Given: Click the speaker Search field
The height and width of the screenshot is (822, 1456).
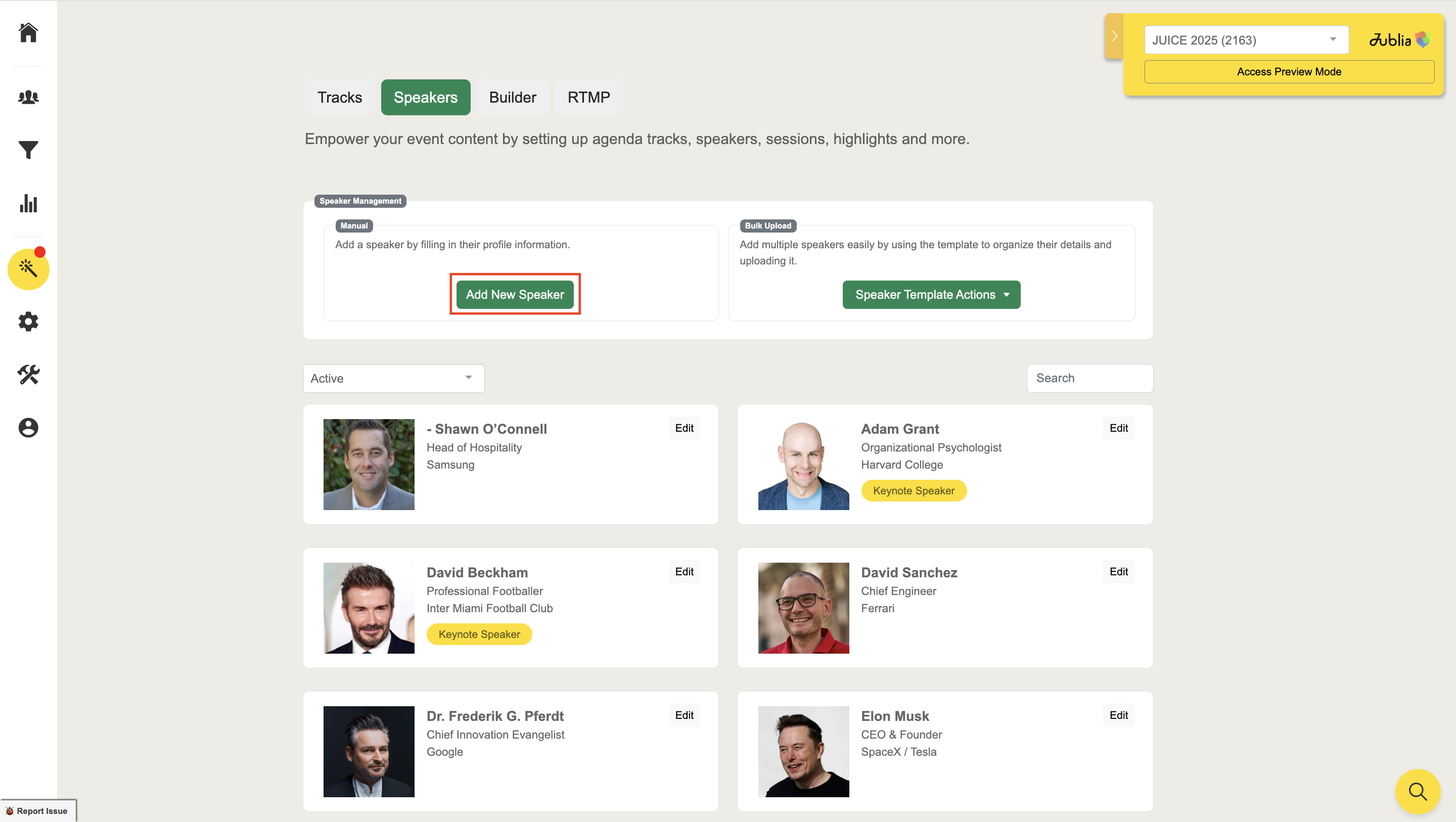Looking at the screenshot, I should click(x=1089, y=378).
